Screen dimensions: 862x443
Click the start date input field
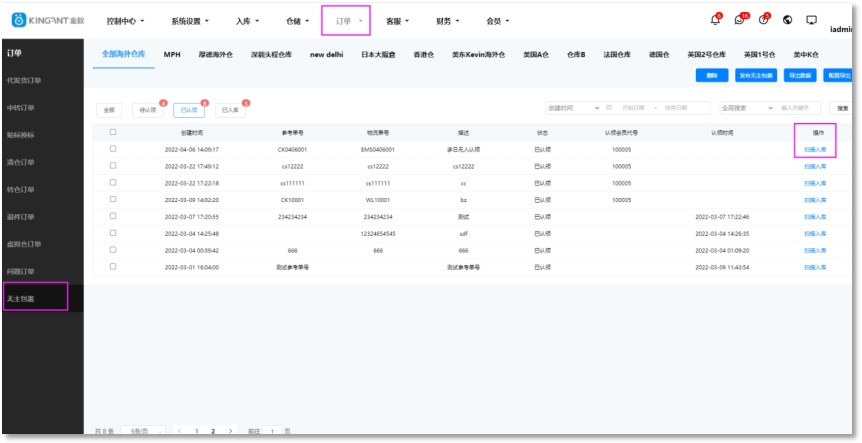click(633, 108)
